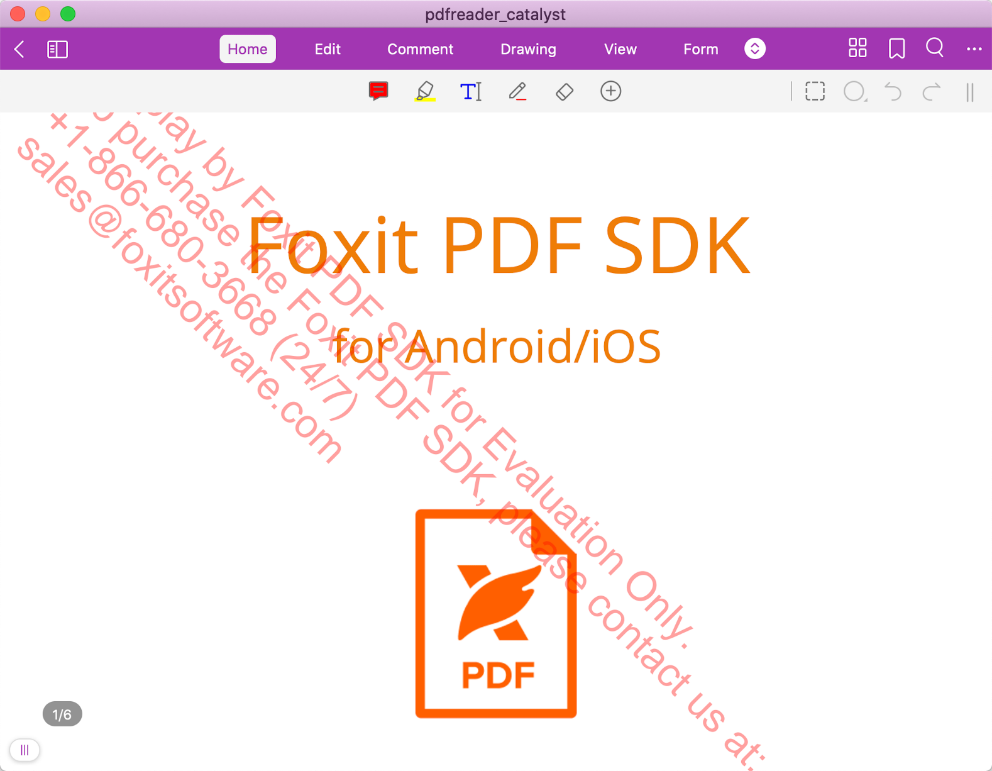The image size is (992, 771).
Task: Click the vertical bars handle in toolbar
Action: [x=970, y=92]
